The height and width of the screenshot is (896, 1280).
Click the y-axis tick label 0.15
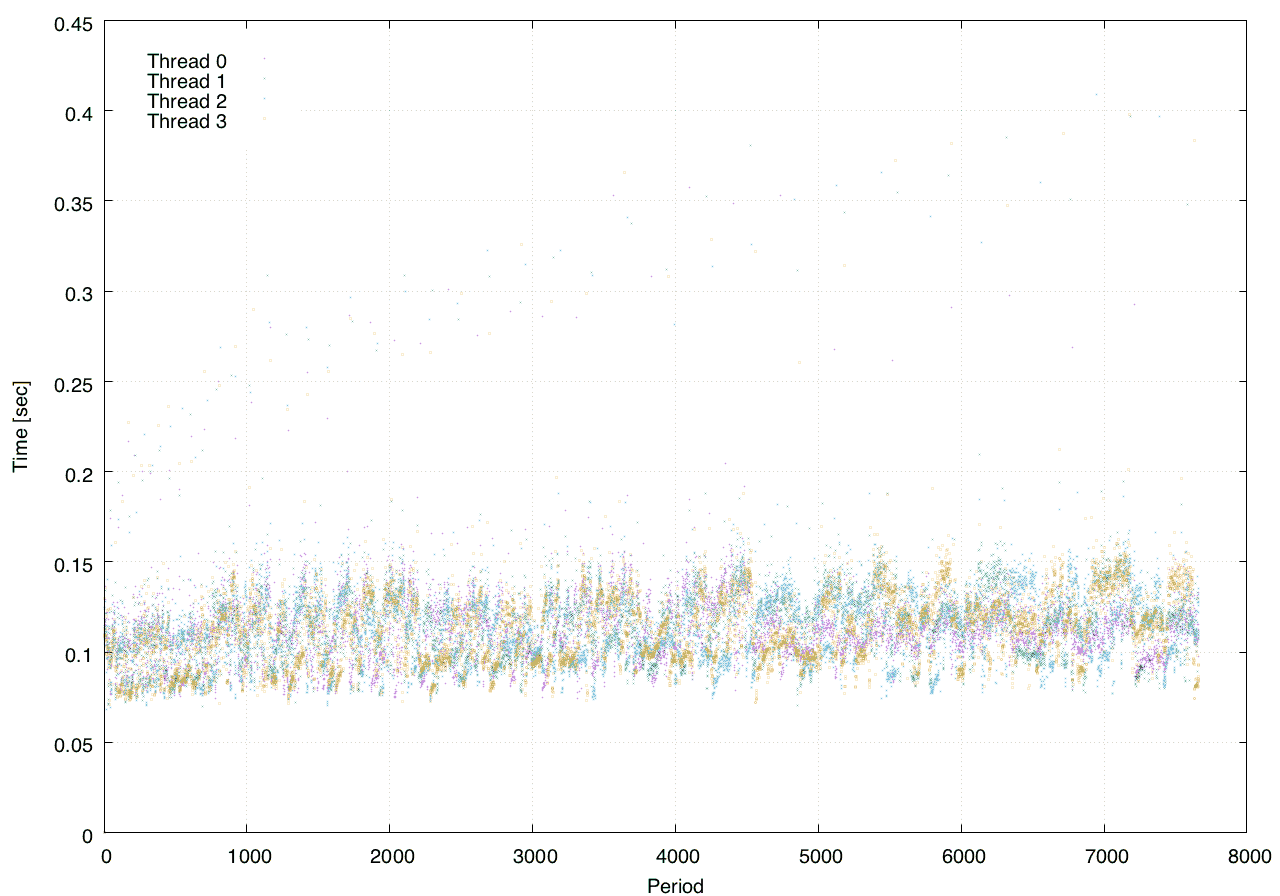[x=72, y=564]
